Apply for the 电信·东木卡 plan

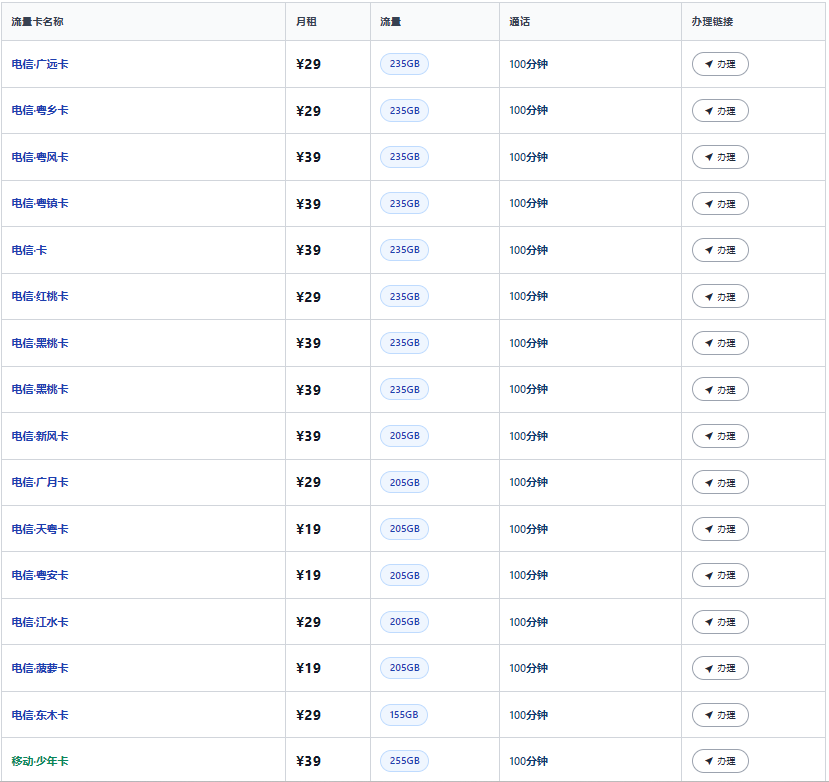coord(720,715)
